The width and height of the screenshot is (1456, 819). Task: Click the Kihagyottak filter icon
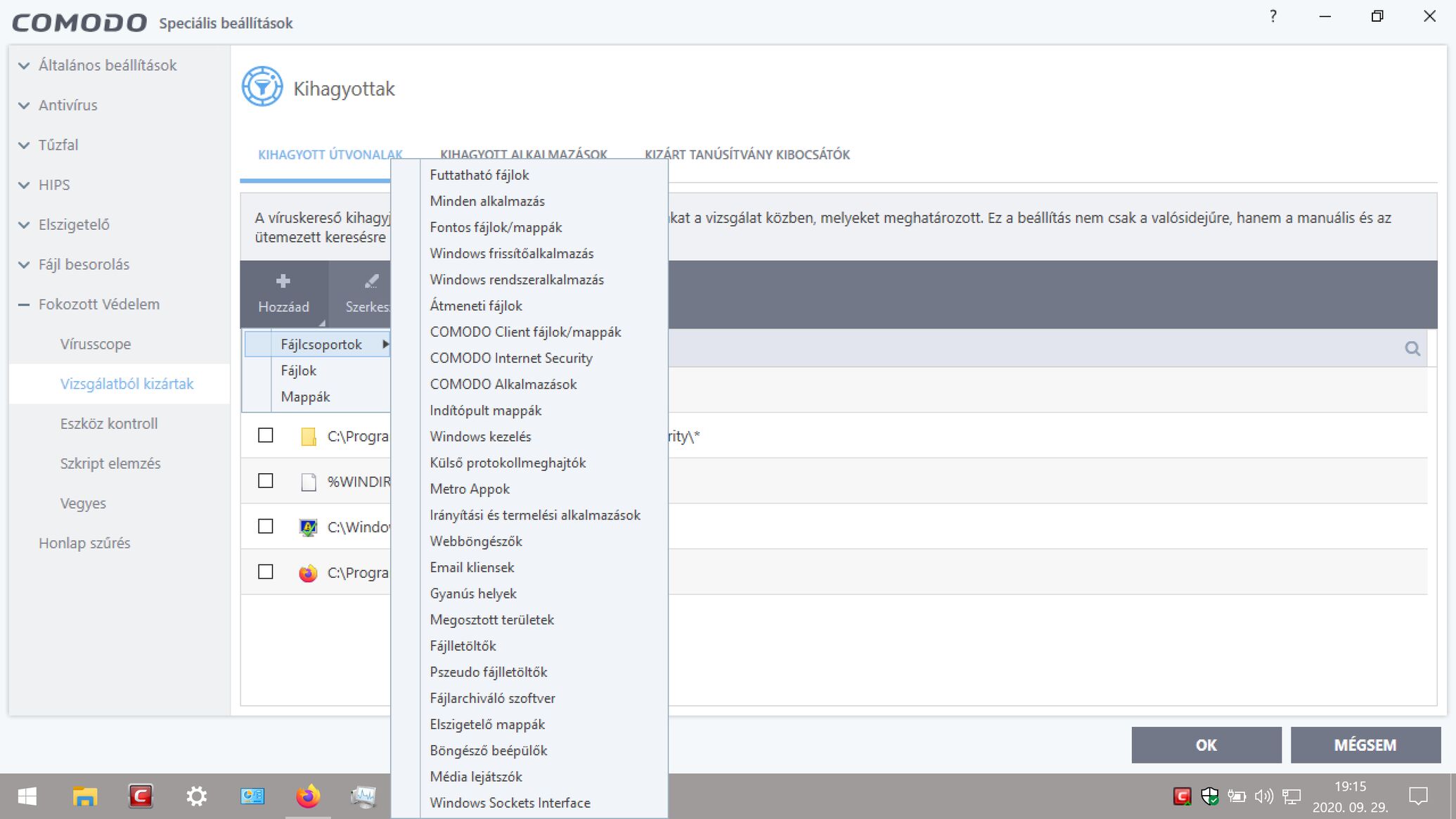[262, 87]
